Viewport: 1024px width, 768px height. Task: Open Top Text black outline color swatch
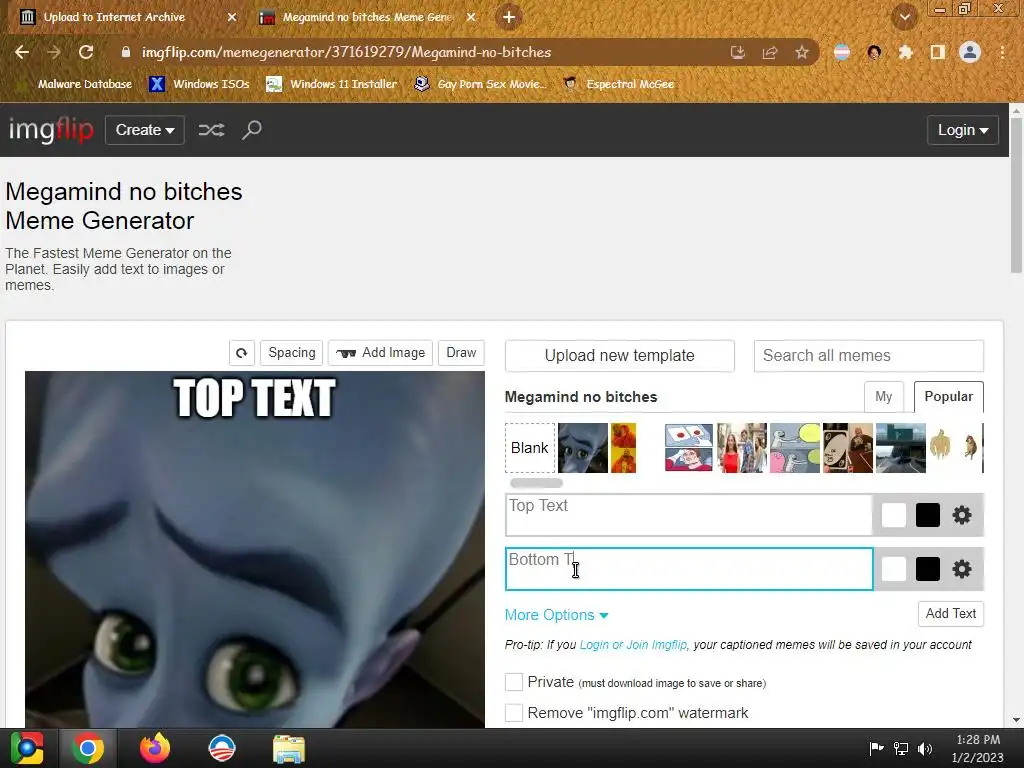point(927,515)
